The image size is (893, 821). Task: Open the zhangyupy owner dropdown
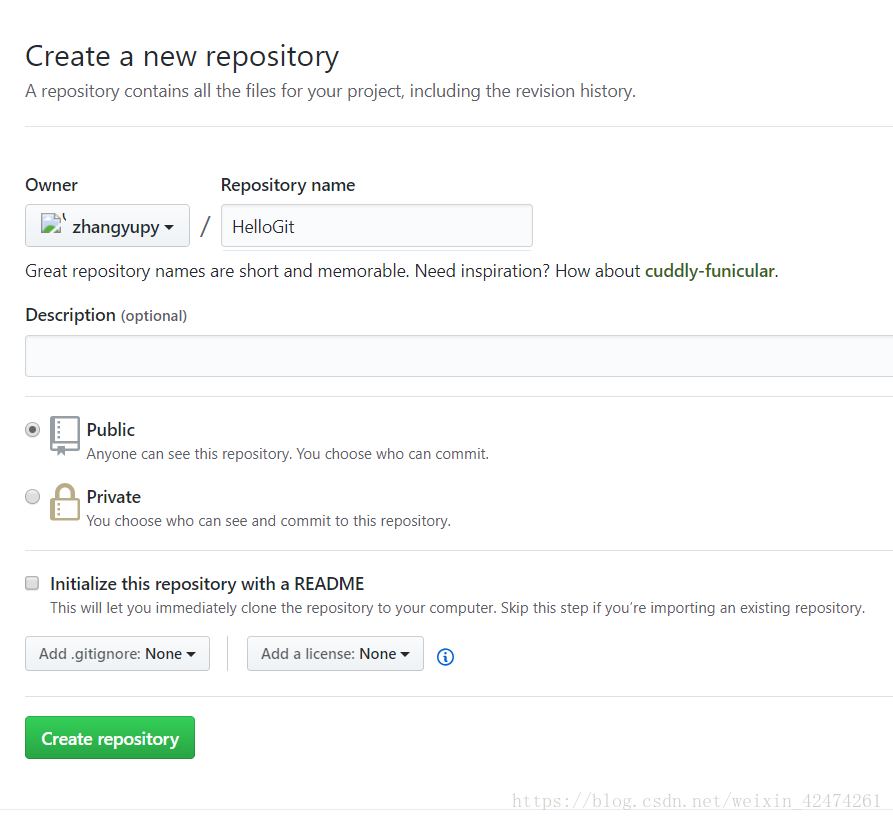pos(107,225)
